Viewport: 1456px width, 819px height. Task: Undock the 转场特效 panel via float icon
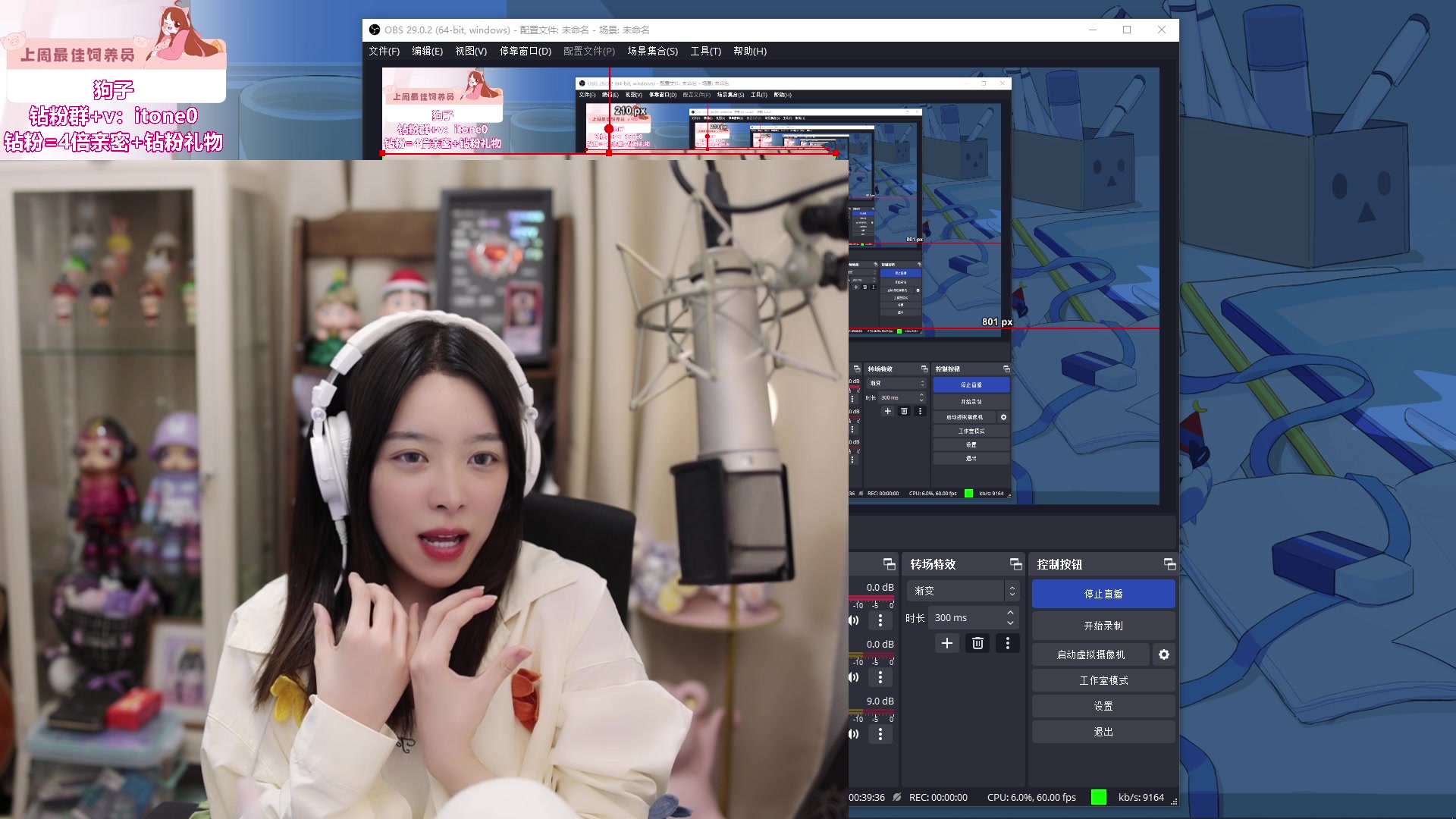[1015, 564]
